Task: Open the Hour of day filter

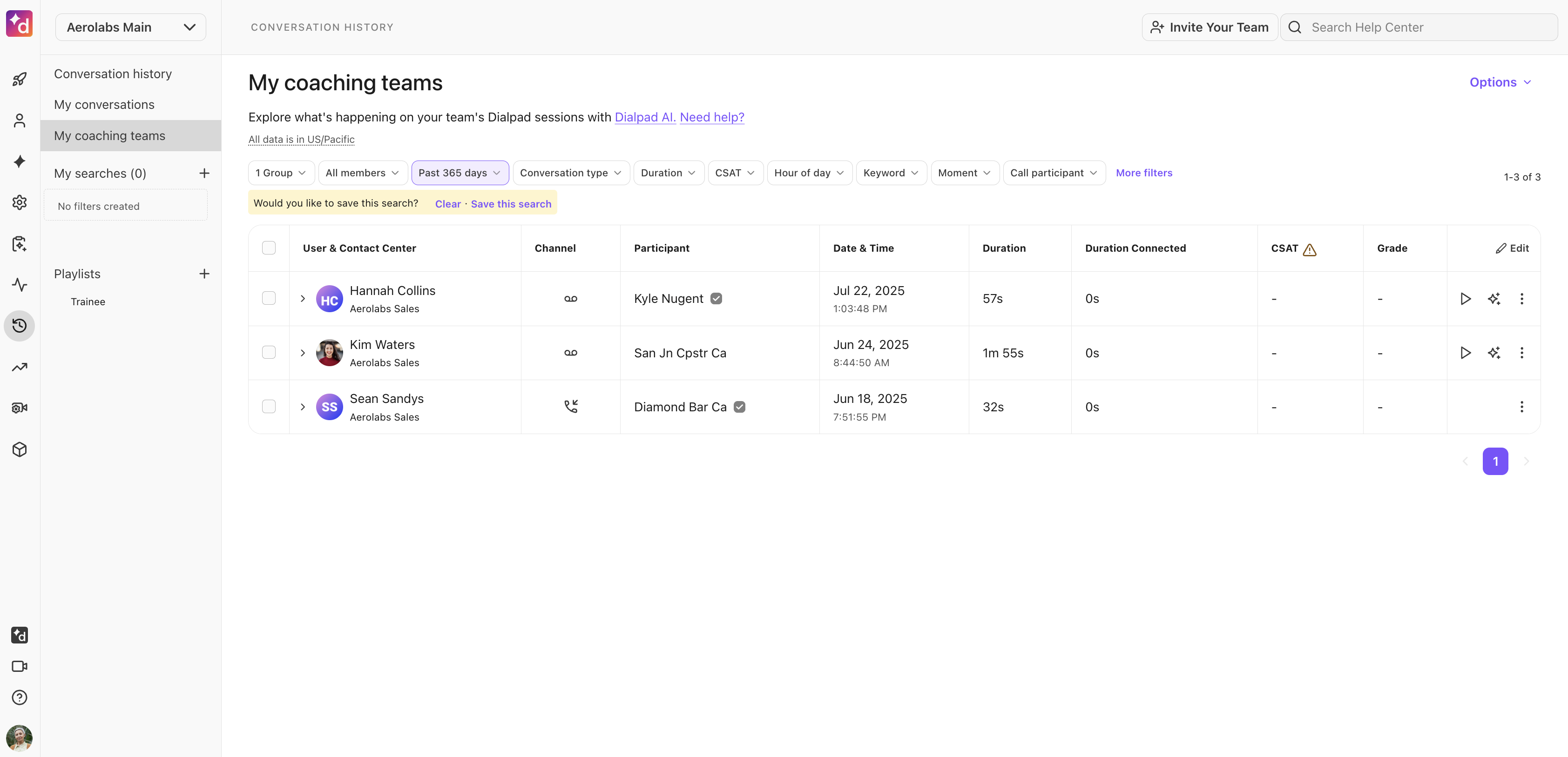Action: 810,173
